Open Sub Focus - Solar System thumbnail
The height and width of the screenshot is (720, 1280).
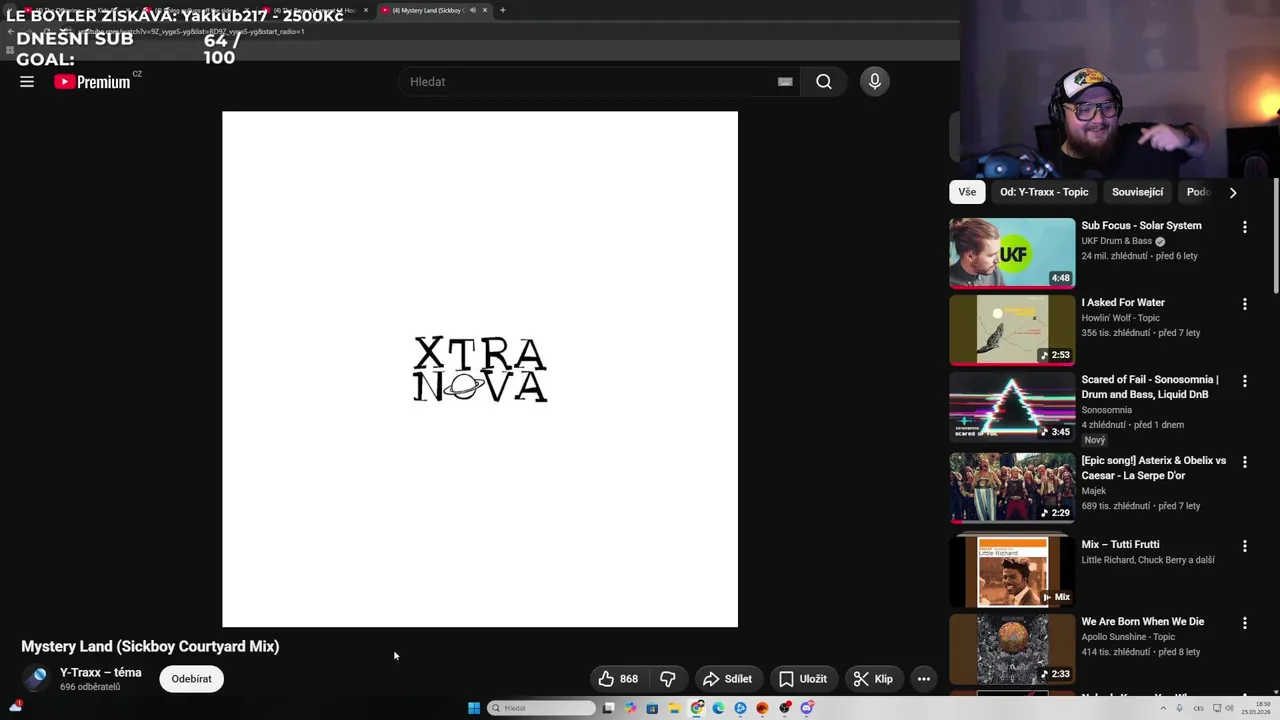coord(1012,253)
